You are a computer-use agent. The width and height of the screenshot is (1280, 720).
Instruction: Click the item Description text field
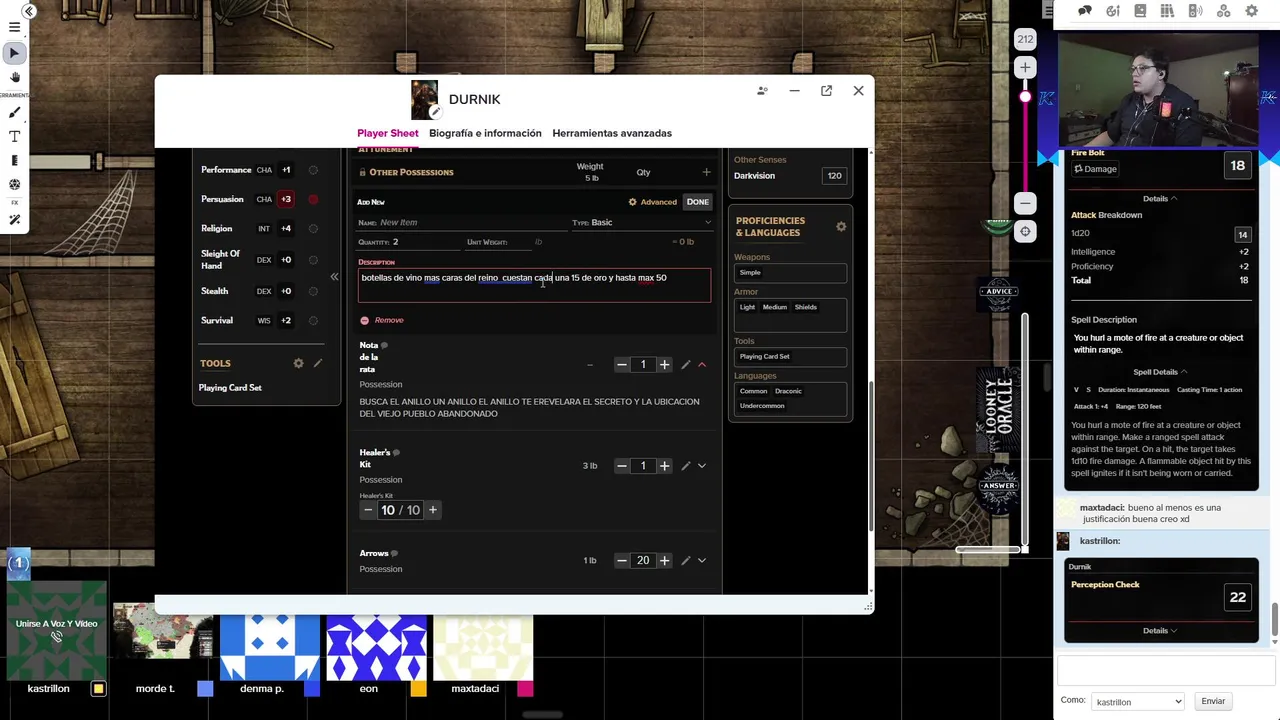click(x=534, y=284)
